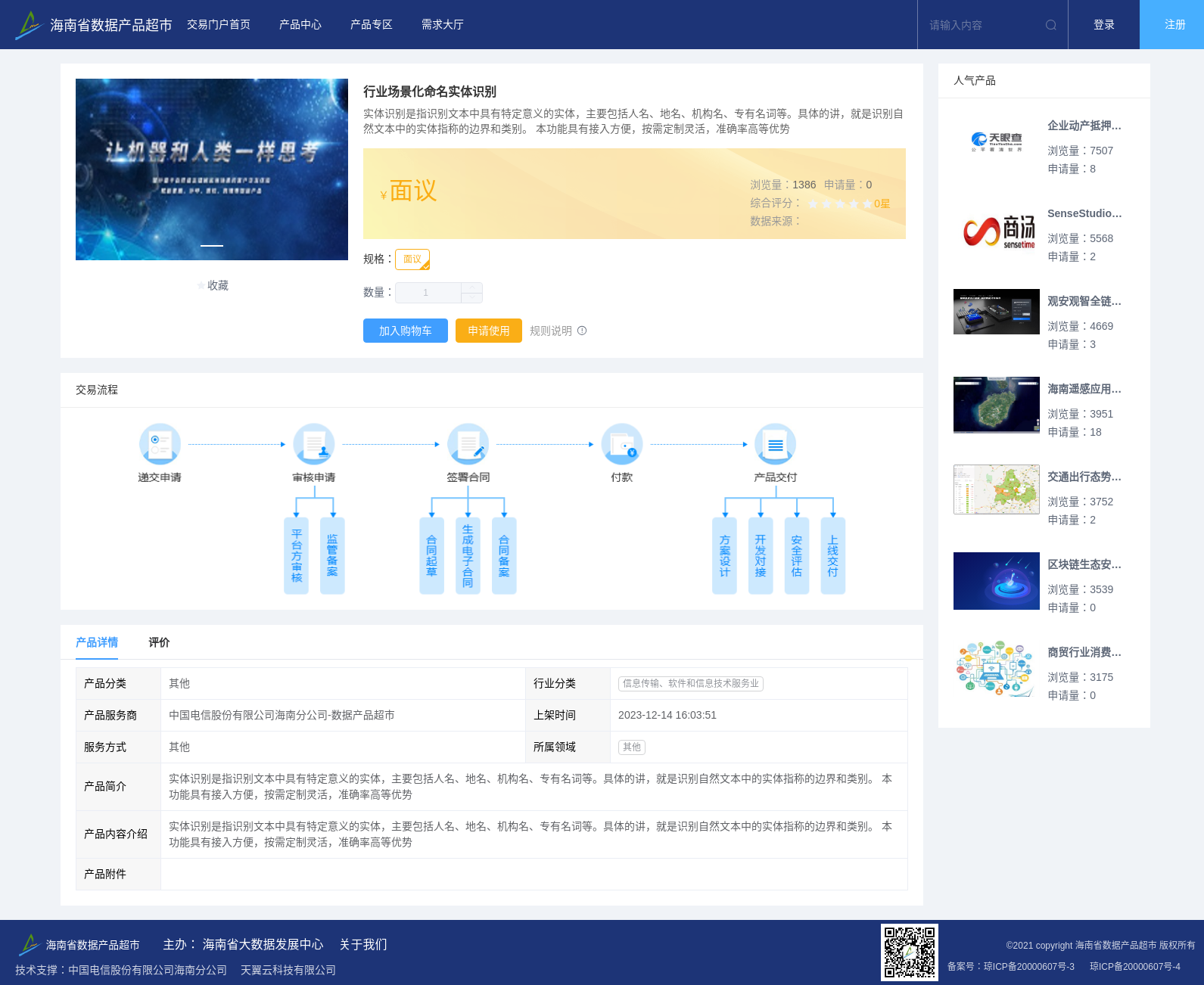Click the 信息传输、软件和信息技术服务业 tag
The width and height of the screenshot is (1204, 985).
point(691,683)
